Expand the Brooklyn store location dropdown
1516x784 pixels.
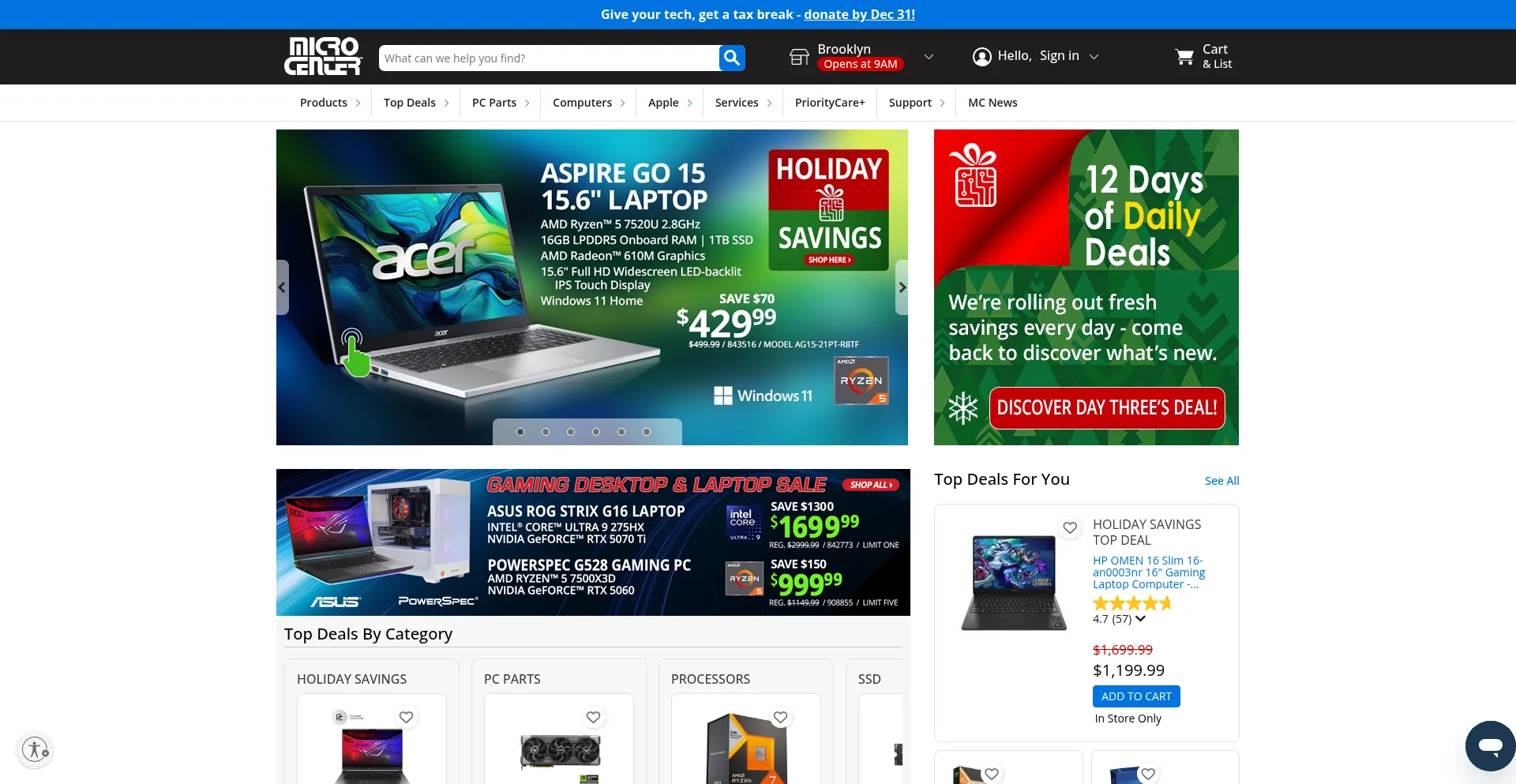(929, 56)
